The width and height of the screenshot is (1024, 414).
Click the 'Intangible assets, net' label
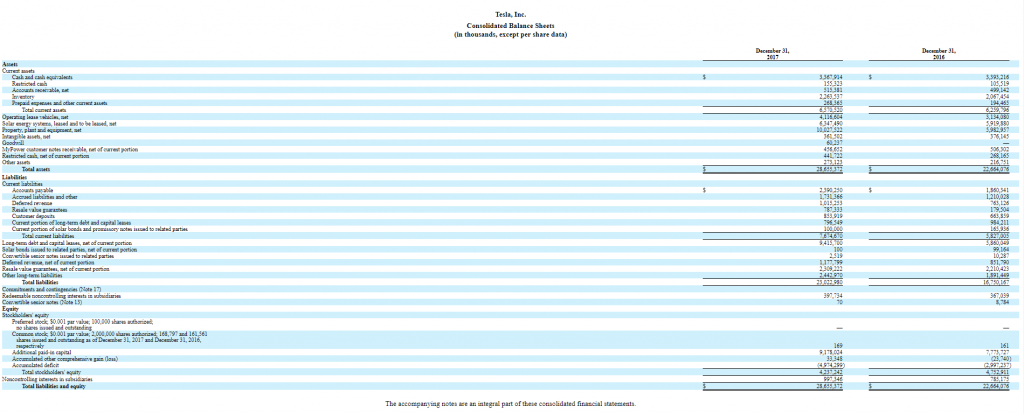[x=27, y=135]
